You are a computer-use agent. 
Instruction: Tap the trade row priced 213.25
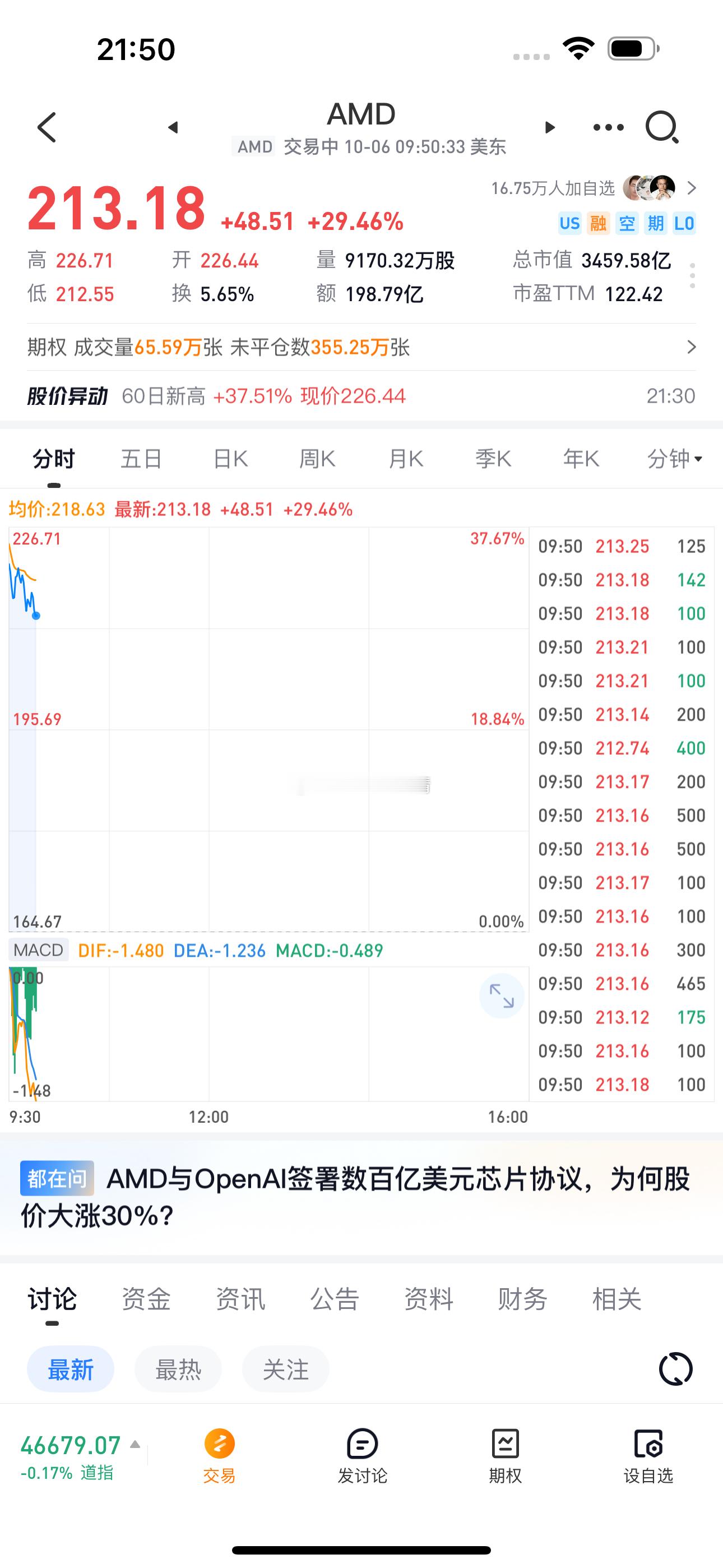tap(622, 546)
